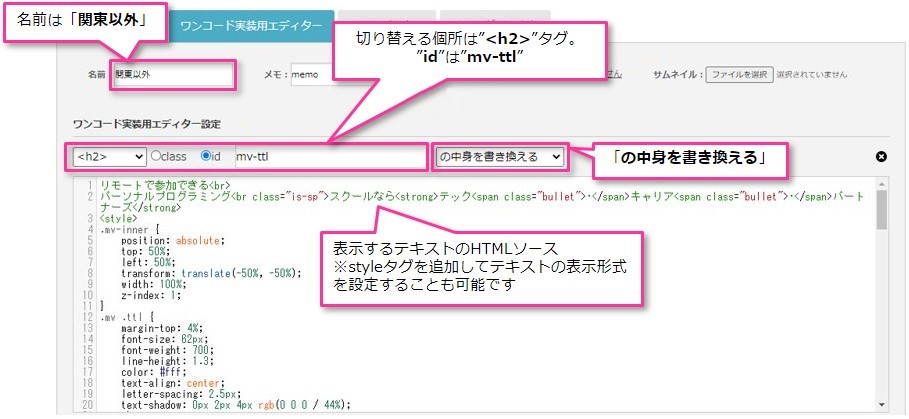Expand the の中身を書き換える dropdown
909x419 pixels.
500,157
